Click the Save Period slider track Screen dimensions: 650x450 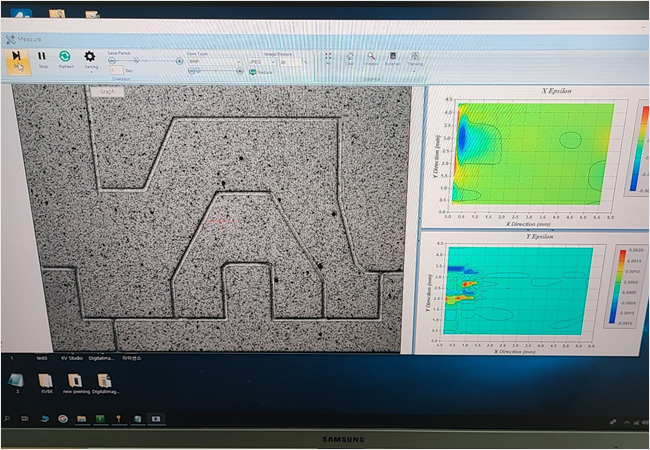point(141,61)
